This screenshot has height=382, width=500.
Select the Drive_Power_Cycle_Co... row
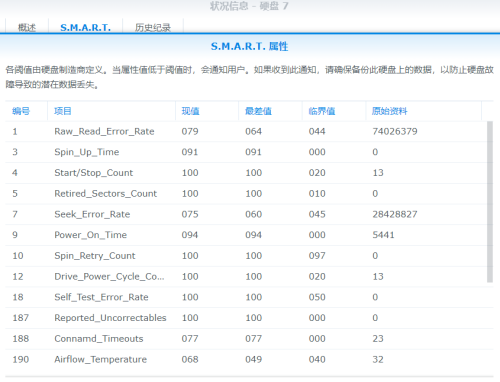click(246, 276)
